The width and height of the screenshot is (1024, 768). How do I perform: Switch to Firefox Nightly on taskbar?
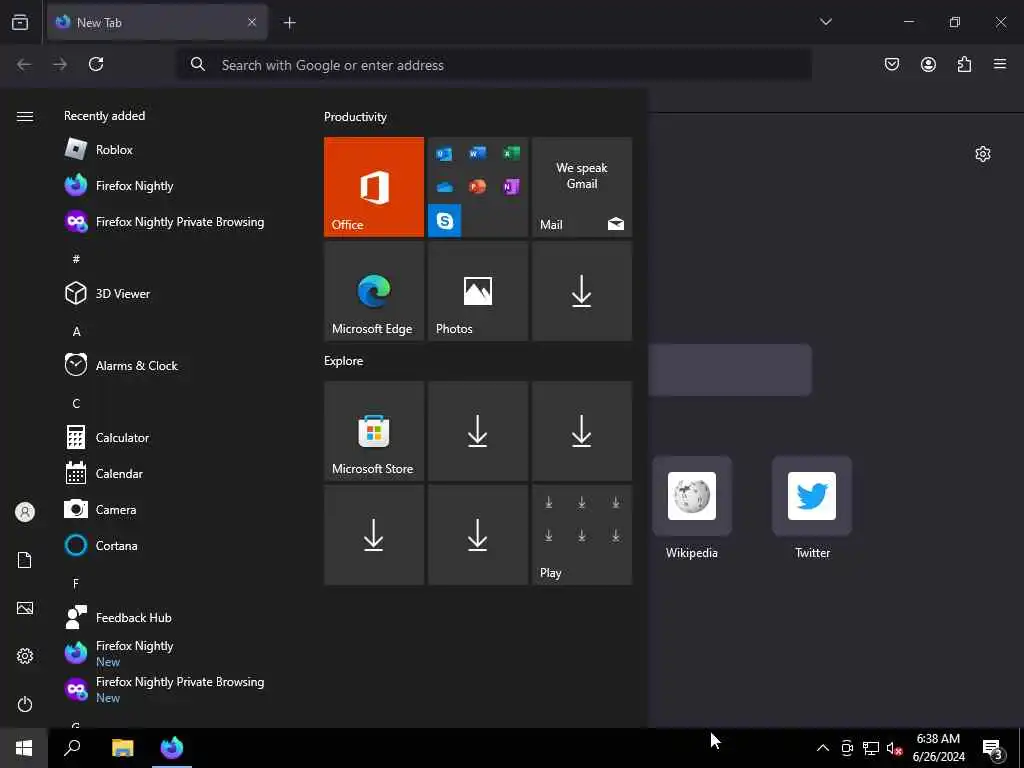[172, 748]
